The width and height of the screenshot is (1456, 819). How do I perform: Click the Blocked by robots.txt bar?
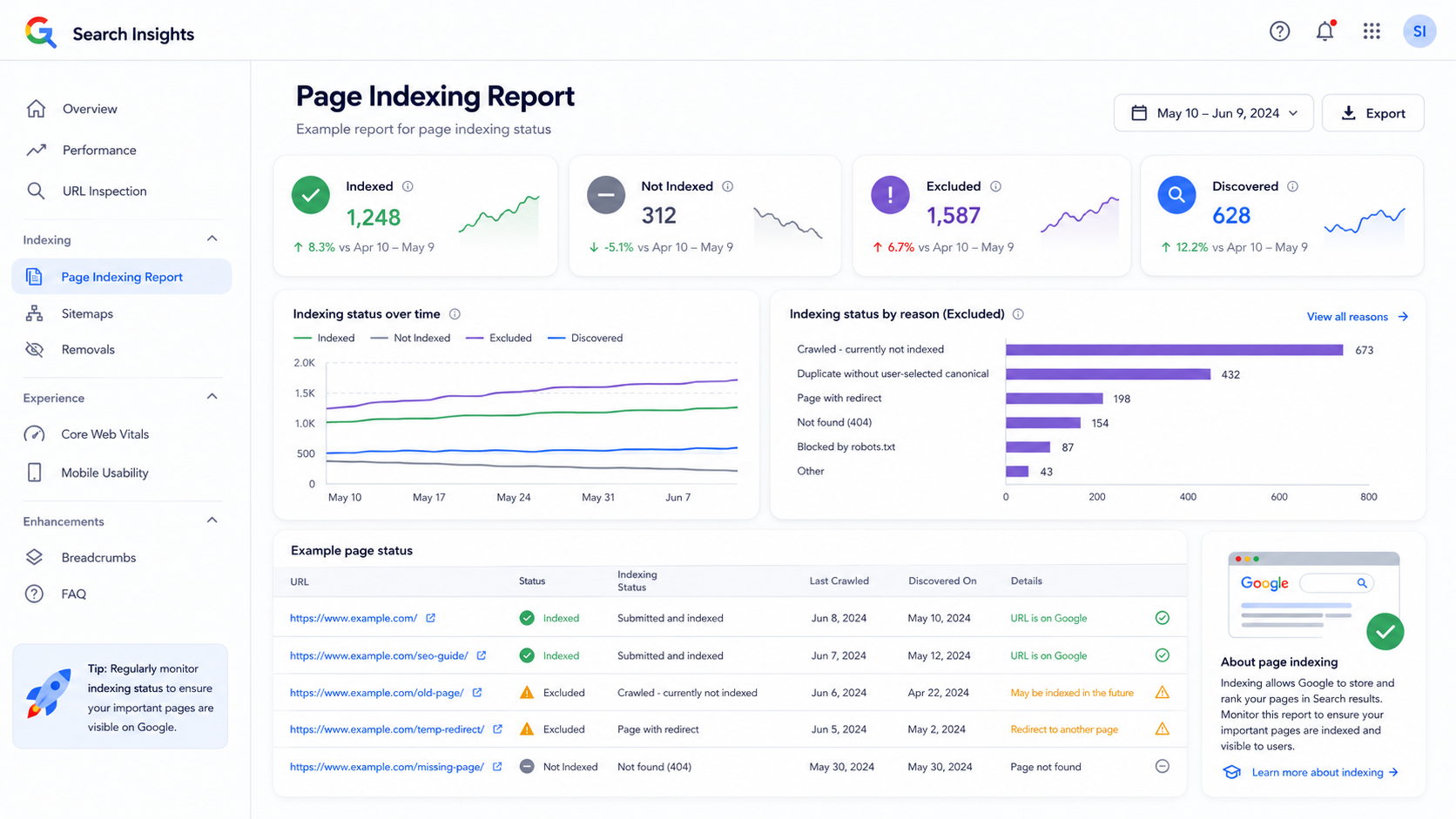pyautogui.click(x=1028, y=447)
